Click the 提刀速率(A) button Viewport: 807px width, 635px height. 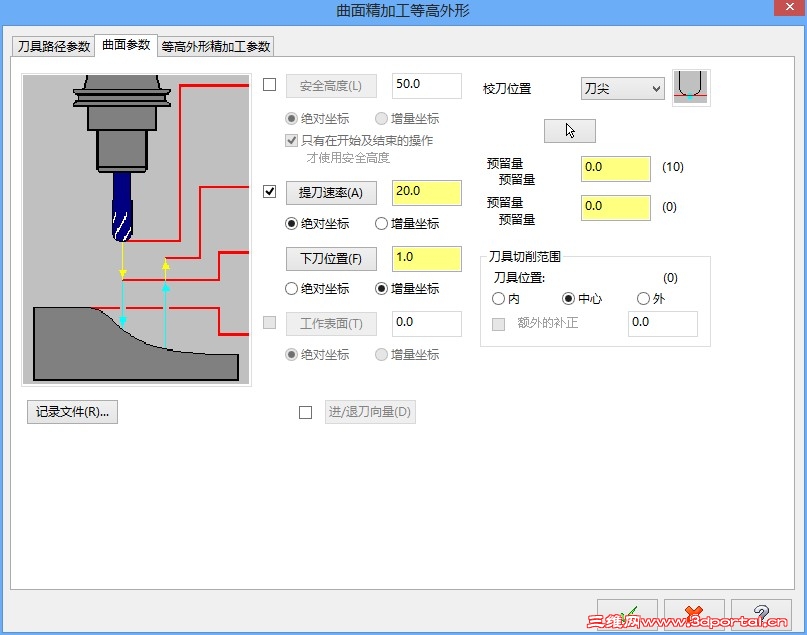click(x=331, y=193)
